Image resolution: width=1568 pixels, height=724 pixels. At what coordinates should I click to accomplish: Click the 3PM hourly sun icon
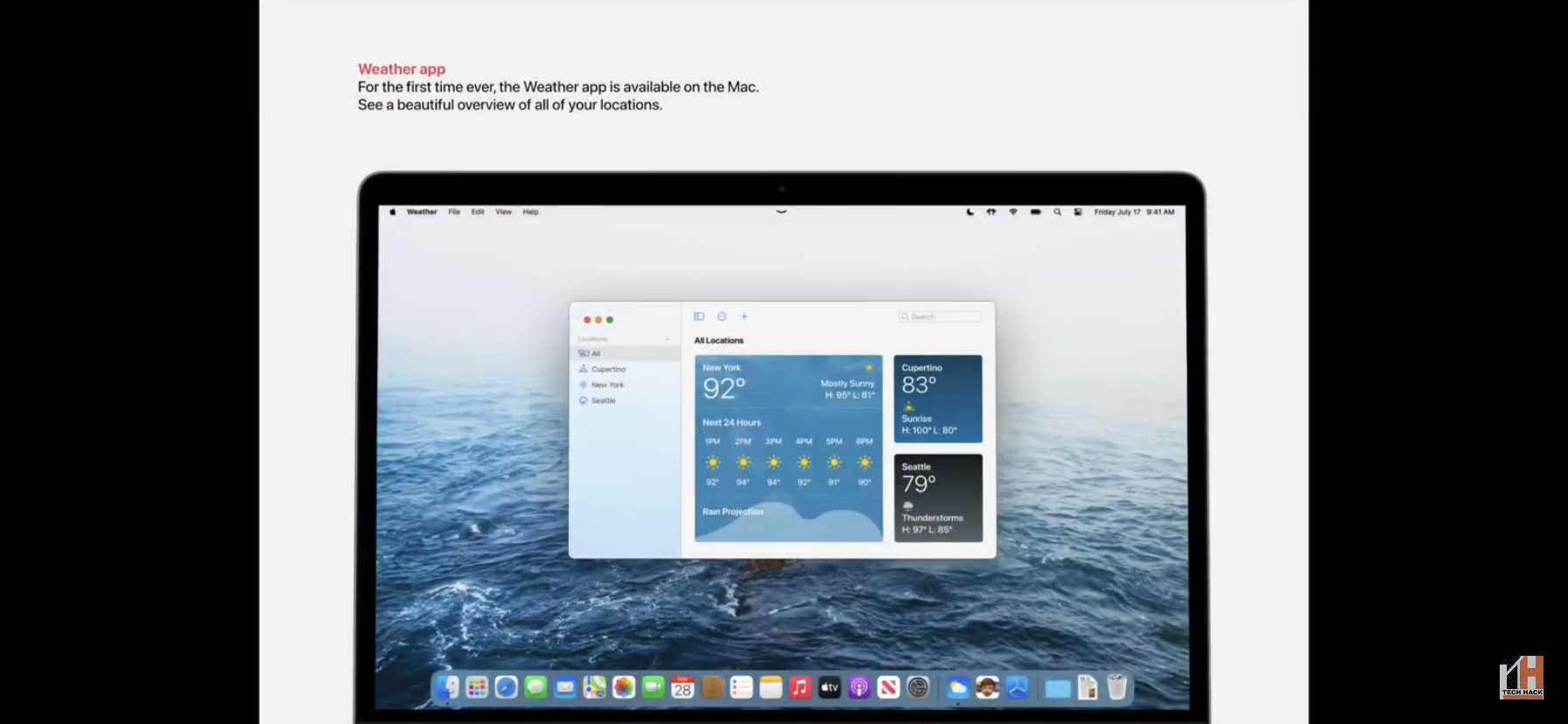coord(773,462)
